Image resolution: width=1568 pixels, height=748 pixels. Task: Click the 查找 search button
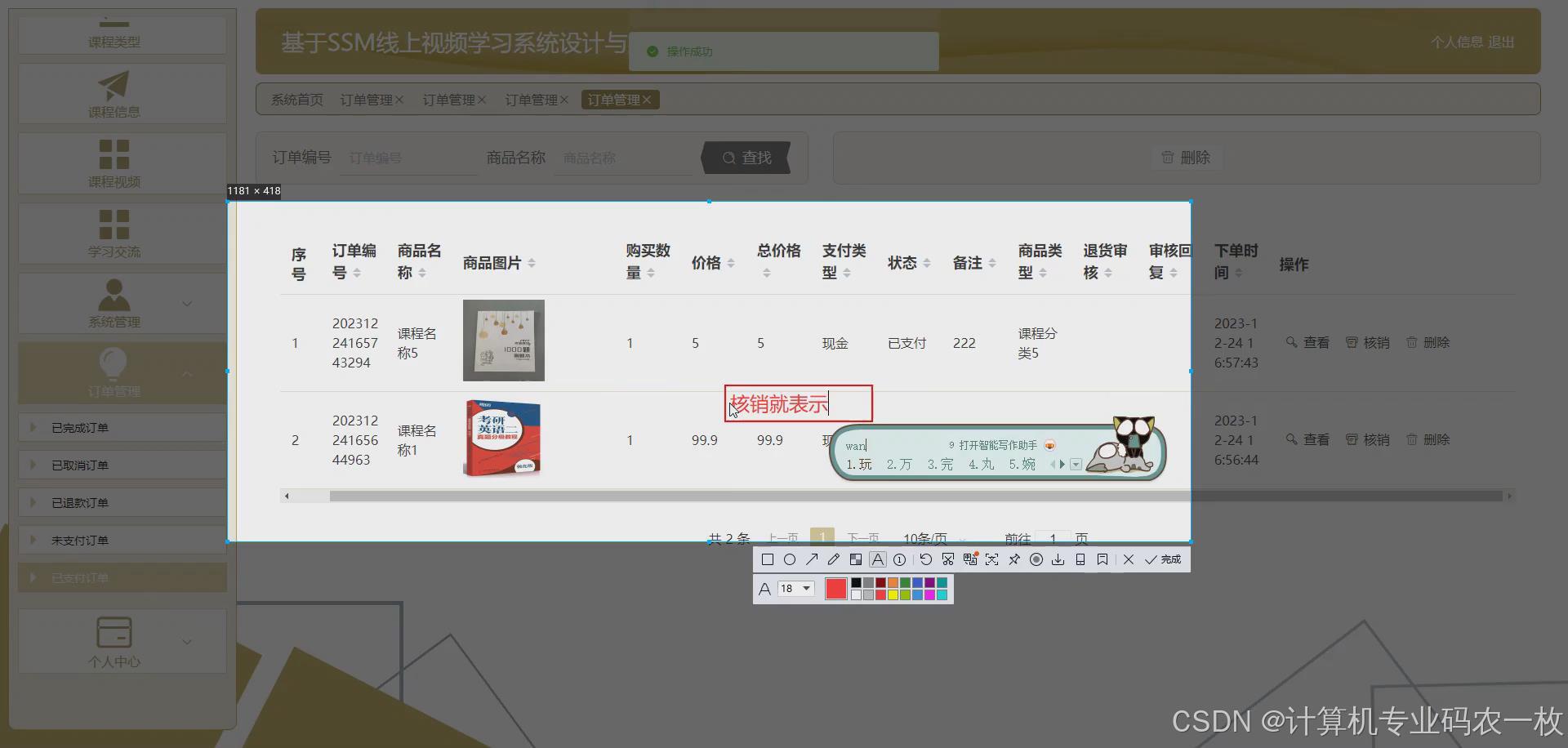[746, 158]
